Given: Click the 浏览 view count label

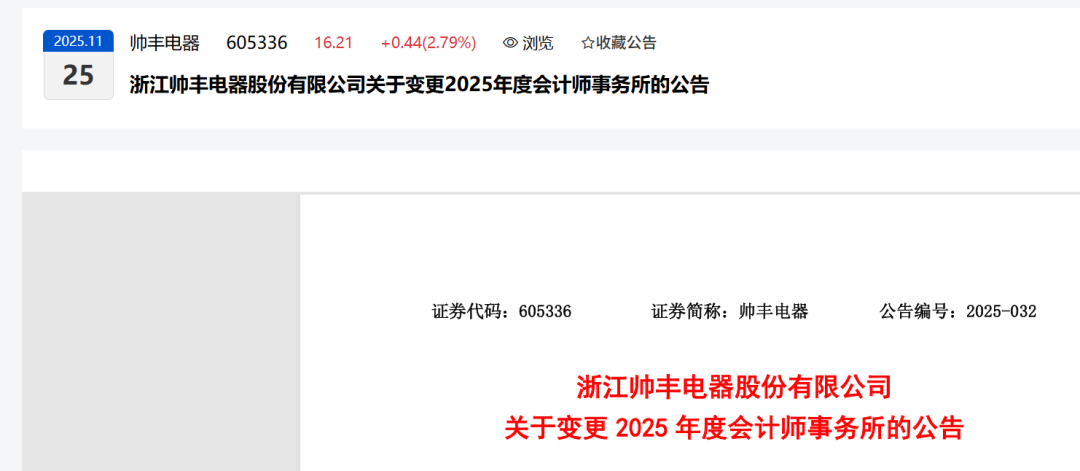Looking at the screenshot, I should tap(537, 43).
